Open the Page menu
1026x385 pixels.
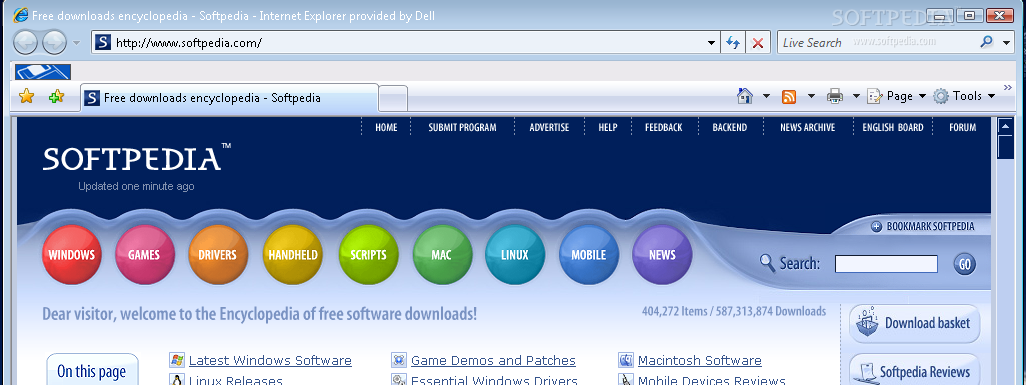coord(897,96)
